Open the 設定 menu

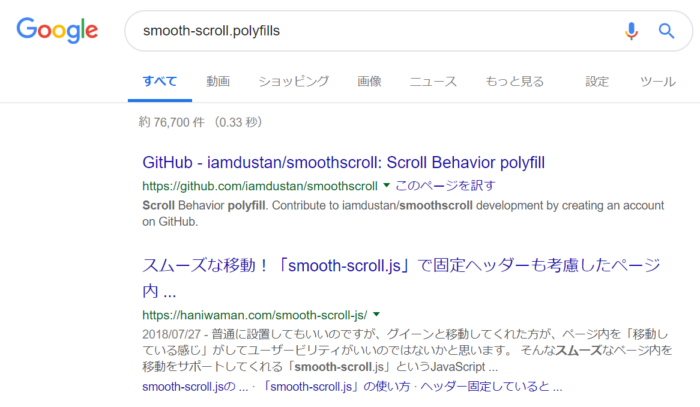(597, 82)
